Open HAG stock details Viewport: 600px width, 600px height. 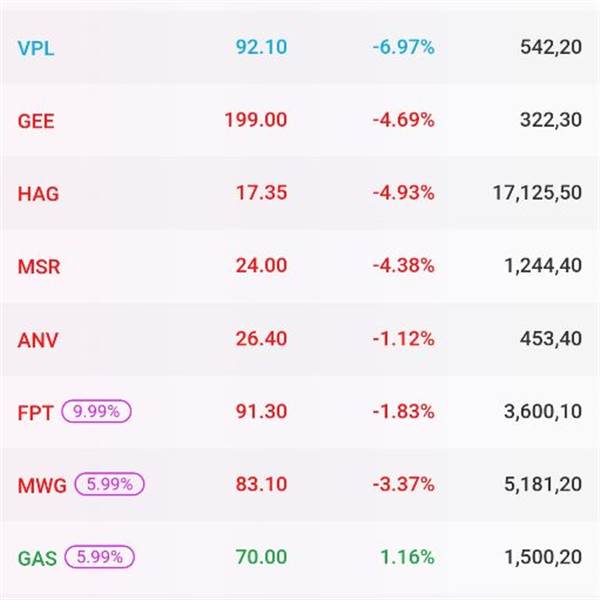tap(38, 194)
